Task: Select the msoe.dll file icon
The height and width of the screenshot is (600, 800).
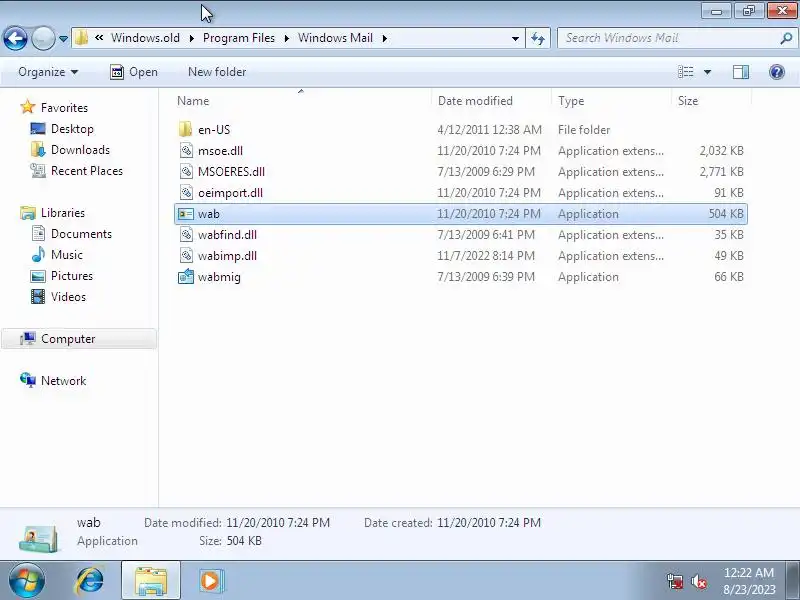Action: [186, 151]
